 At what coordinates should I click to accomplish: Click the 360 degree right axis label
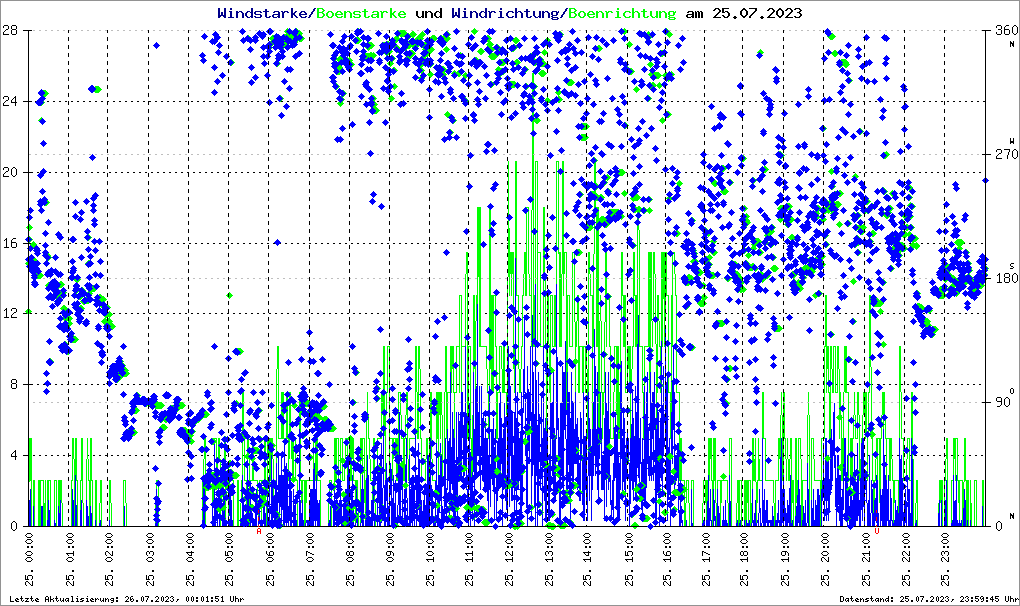tap(1006, 30)
